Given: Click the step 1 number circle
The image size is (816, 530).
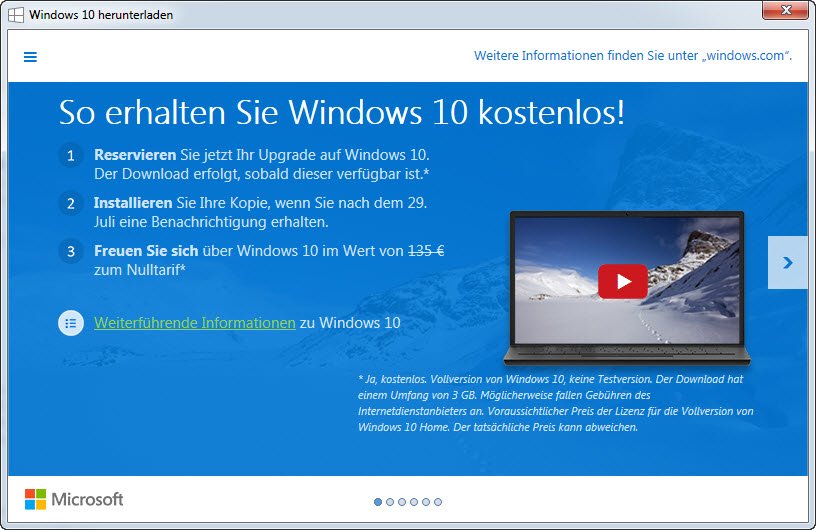Looking at the screenshot, I should point(71,156).
